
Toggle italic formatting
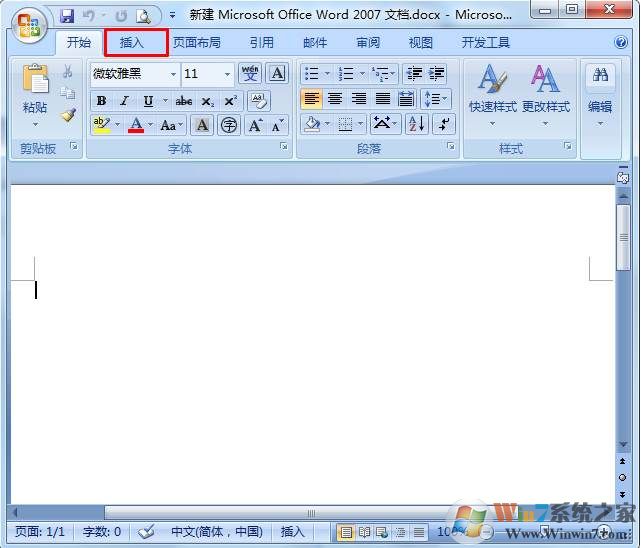click(x=125, y=101)
